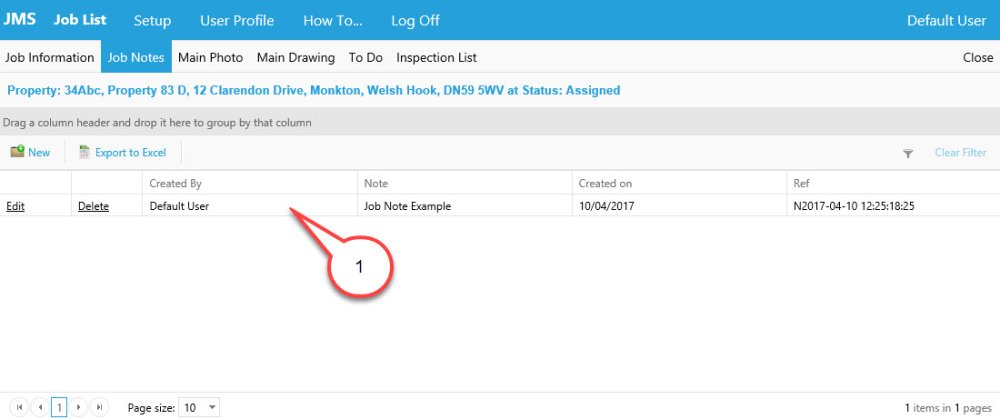Click the JMS logo text
The width and height of the screenshot is (1000, 419).
[x=20, y=19]
